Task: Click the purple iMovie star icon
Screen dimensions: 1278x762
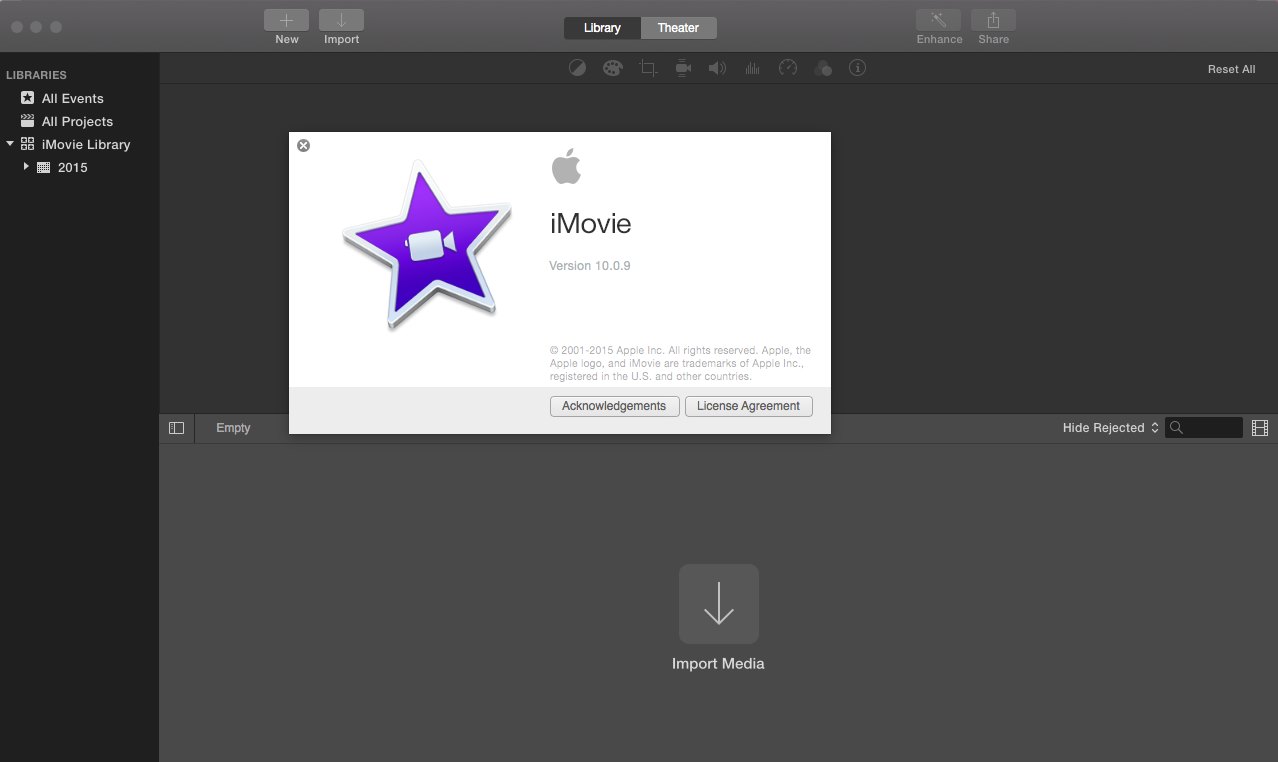Action: tap(427, 244)
